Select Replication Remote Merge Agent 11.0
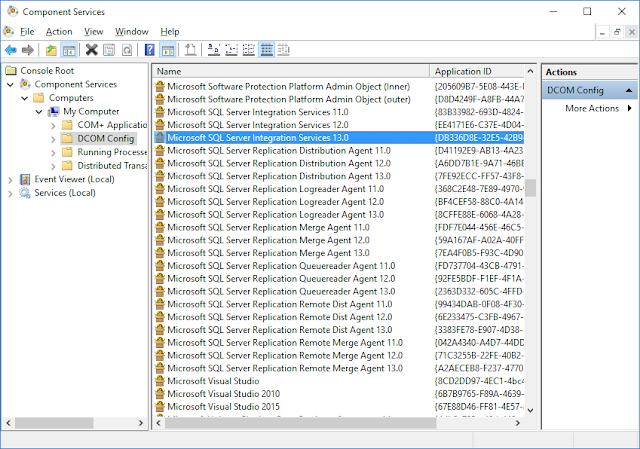The width and height of the screenshot is (640, 449). tap(285, 343)
